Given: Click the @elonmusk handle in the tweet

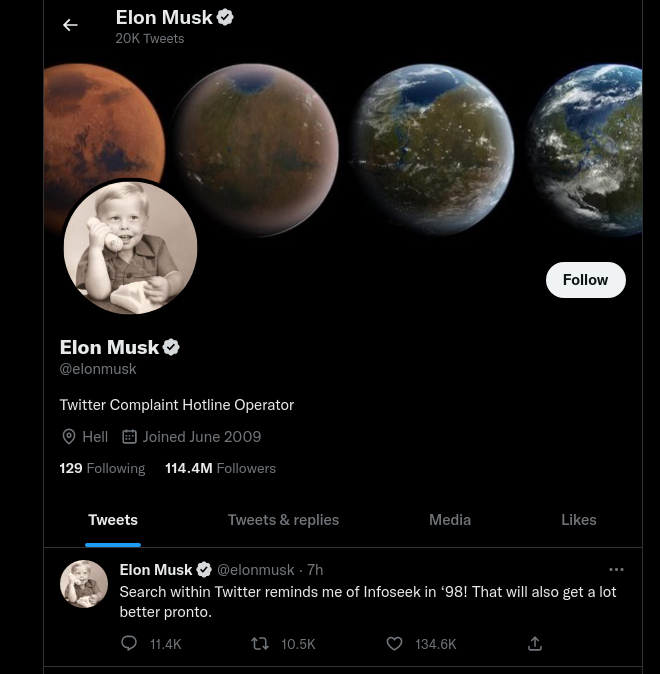Looking at the screenshot, I should click(255, 570).
